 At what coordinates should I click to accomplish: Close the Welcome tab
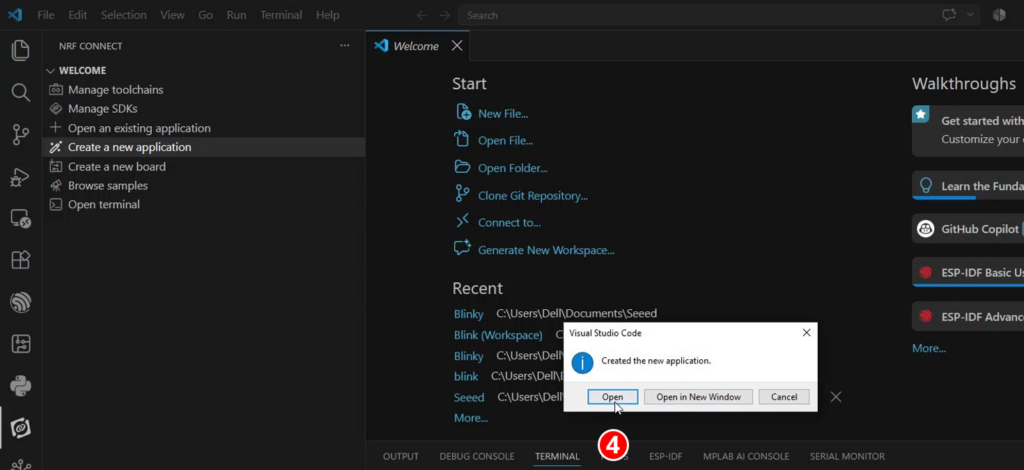click(457, 46)
